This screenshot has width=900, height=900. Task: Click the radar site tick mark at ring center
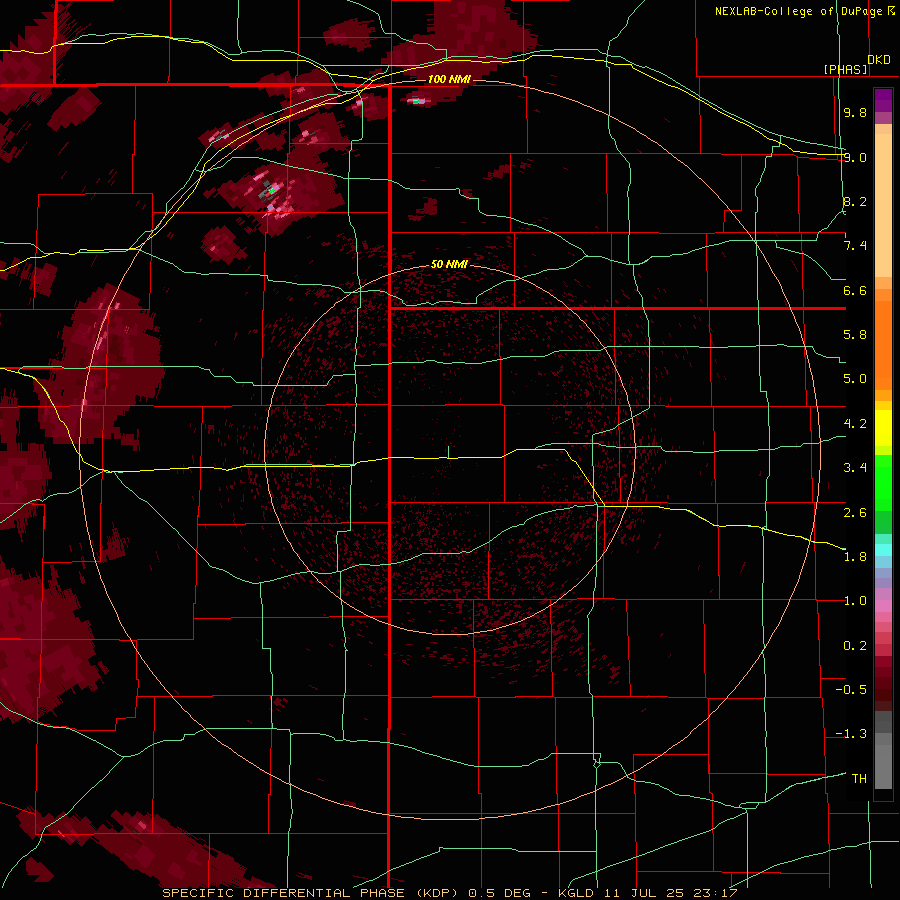(x=449, y=452)
